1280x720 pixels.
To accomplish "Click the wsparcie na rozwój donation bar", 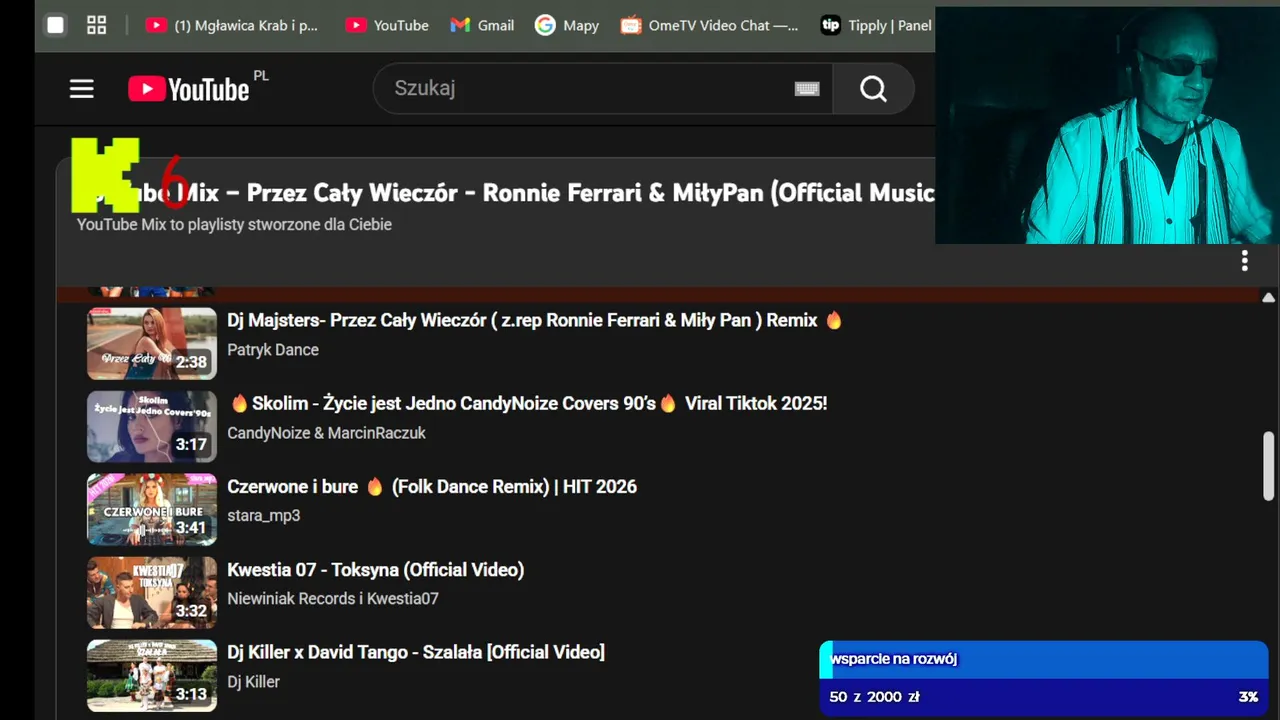I will [x=1044, y=659].
